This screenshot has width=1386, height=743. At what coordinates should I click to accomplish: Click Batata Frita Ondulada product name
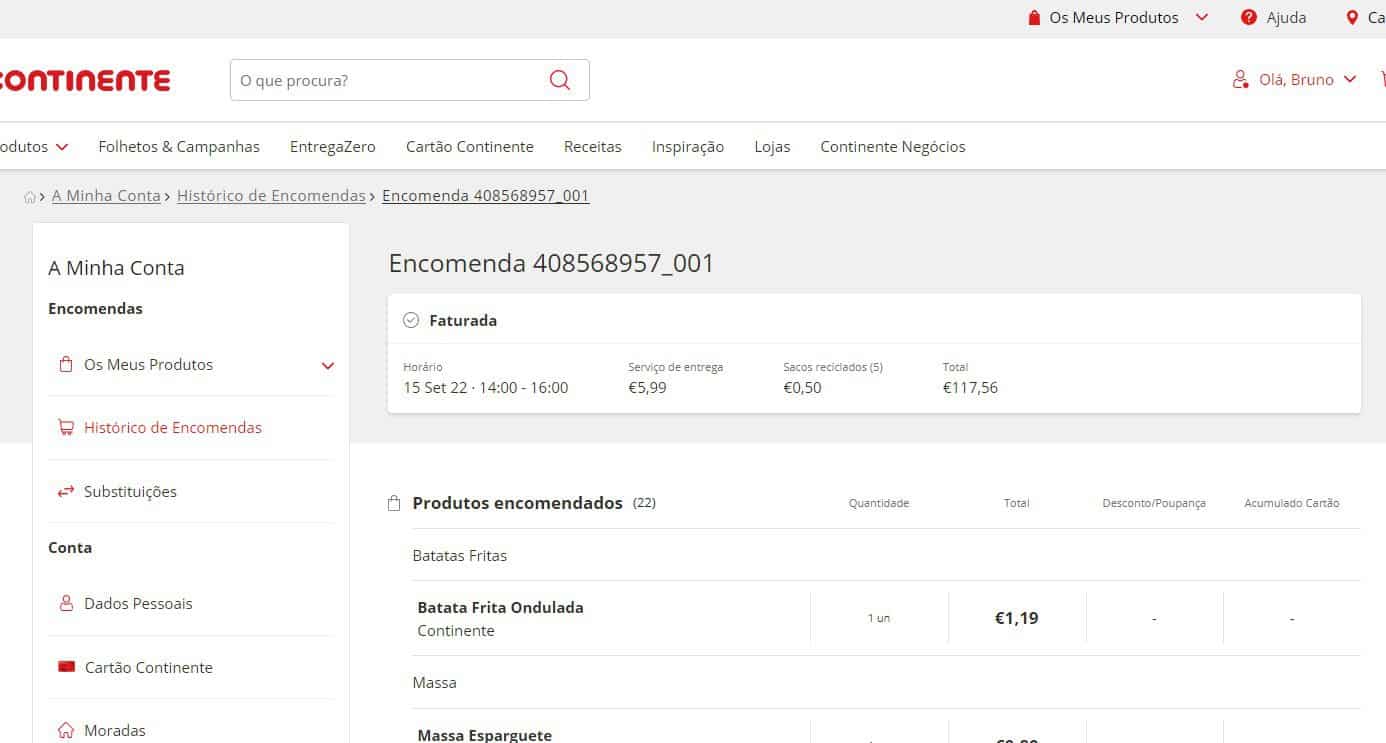pos(500,607)
